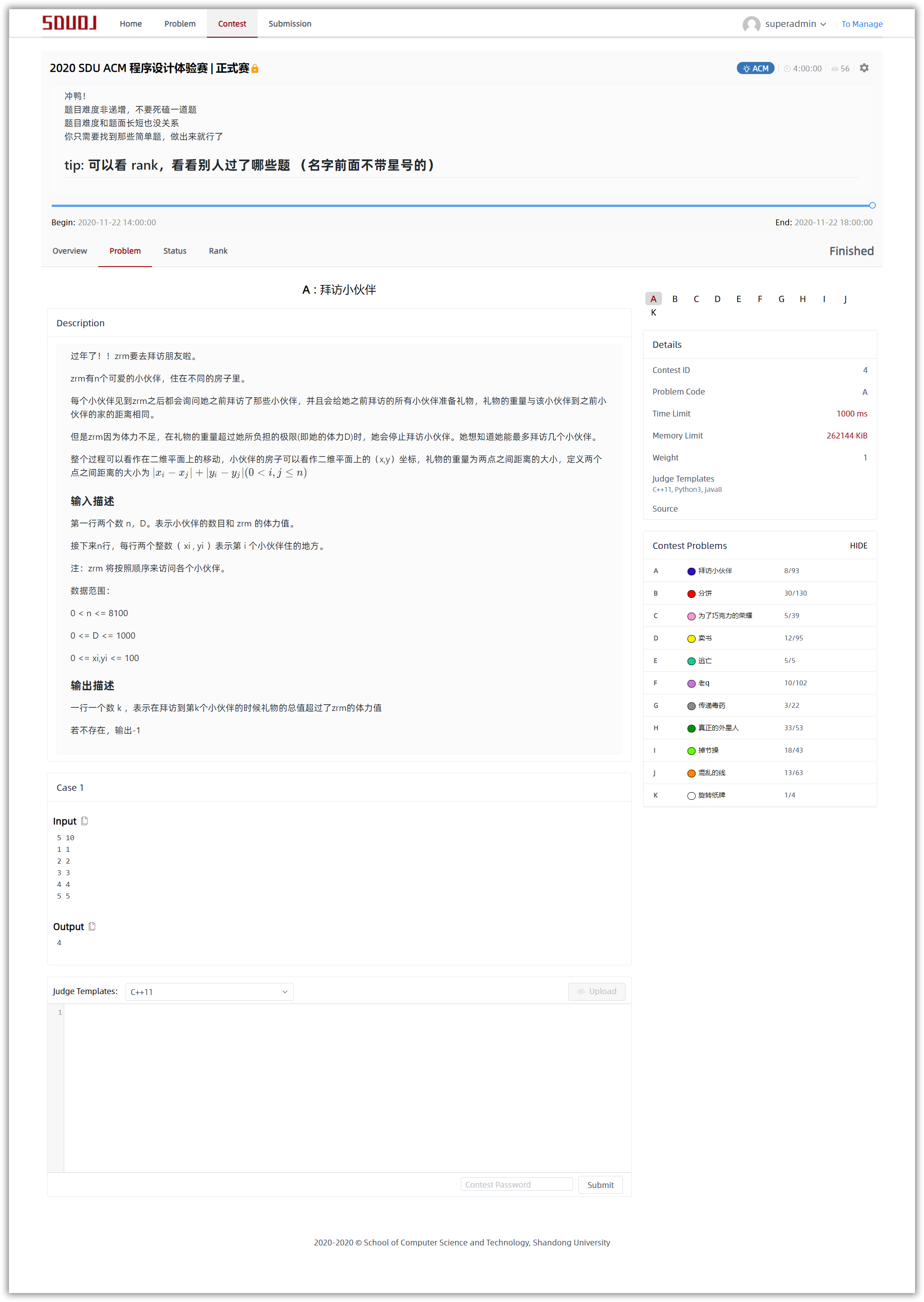Copy the Case 1 output sample
This screenshot has width=924, height=1302.
(x=92, y=926)
